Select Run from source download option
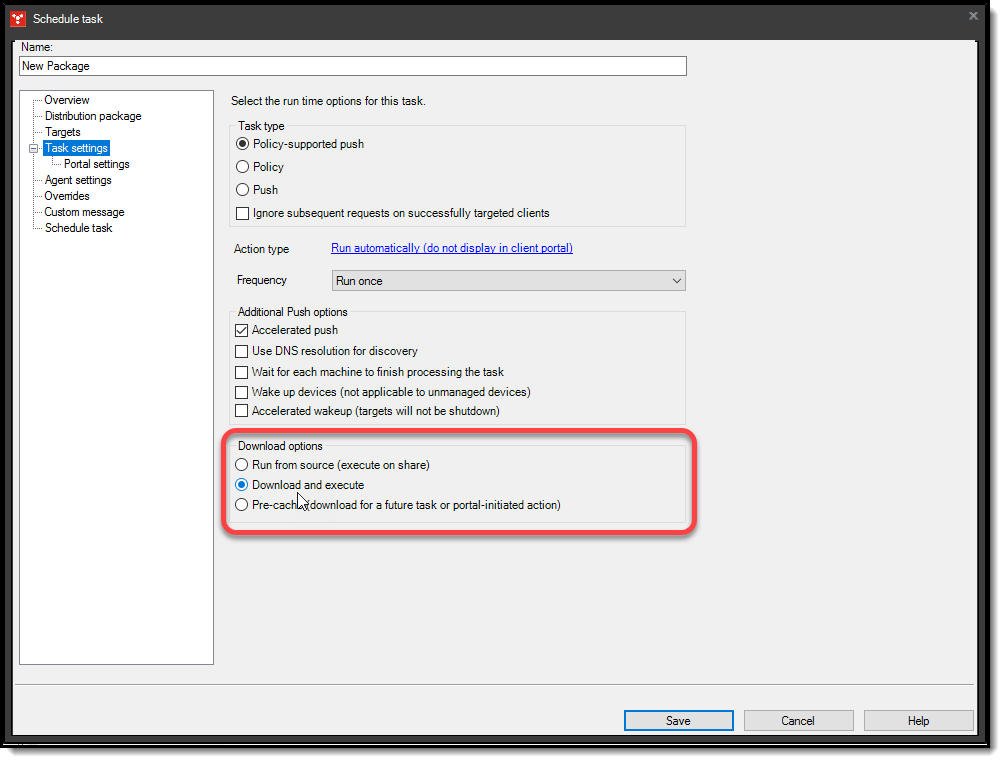1005x763 pixels. coord(241,464)
